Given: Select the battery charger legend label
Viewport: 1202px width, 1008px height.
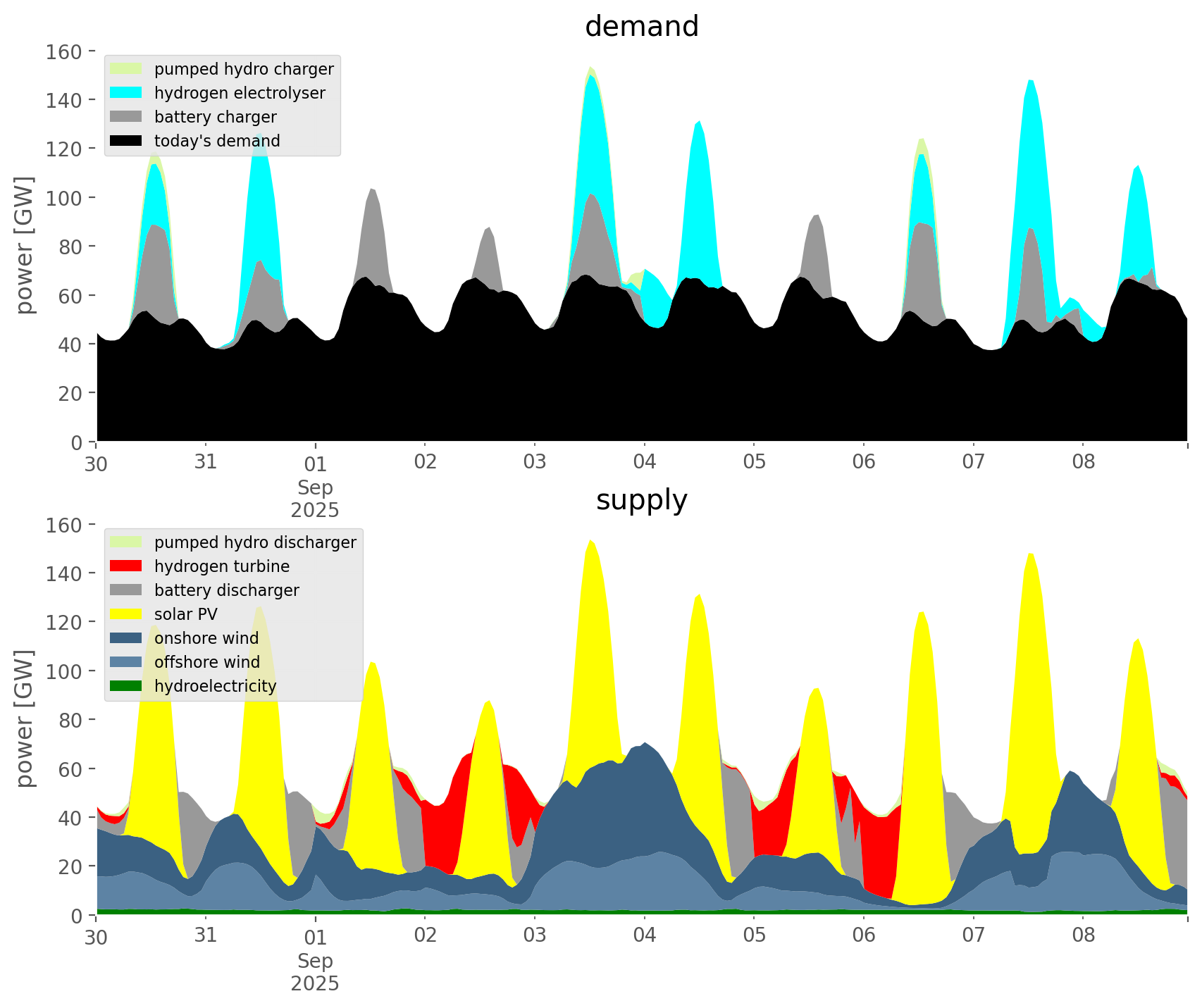Looking at the screenshot, I should 215,117.
